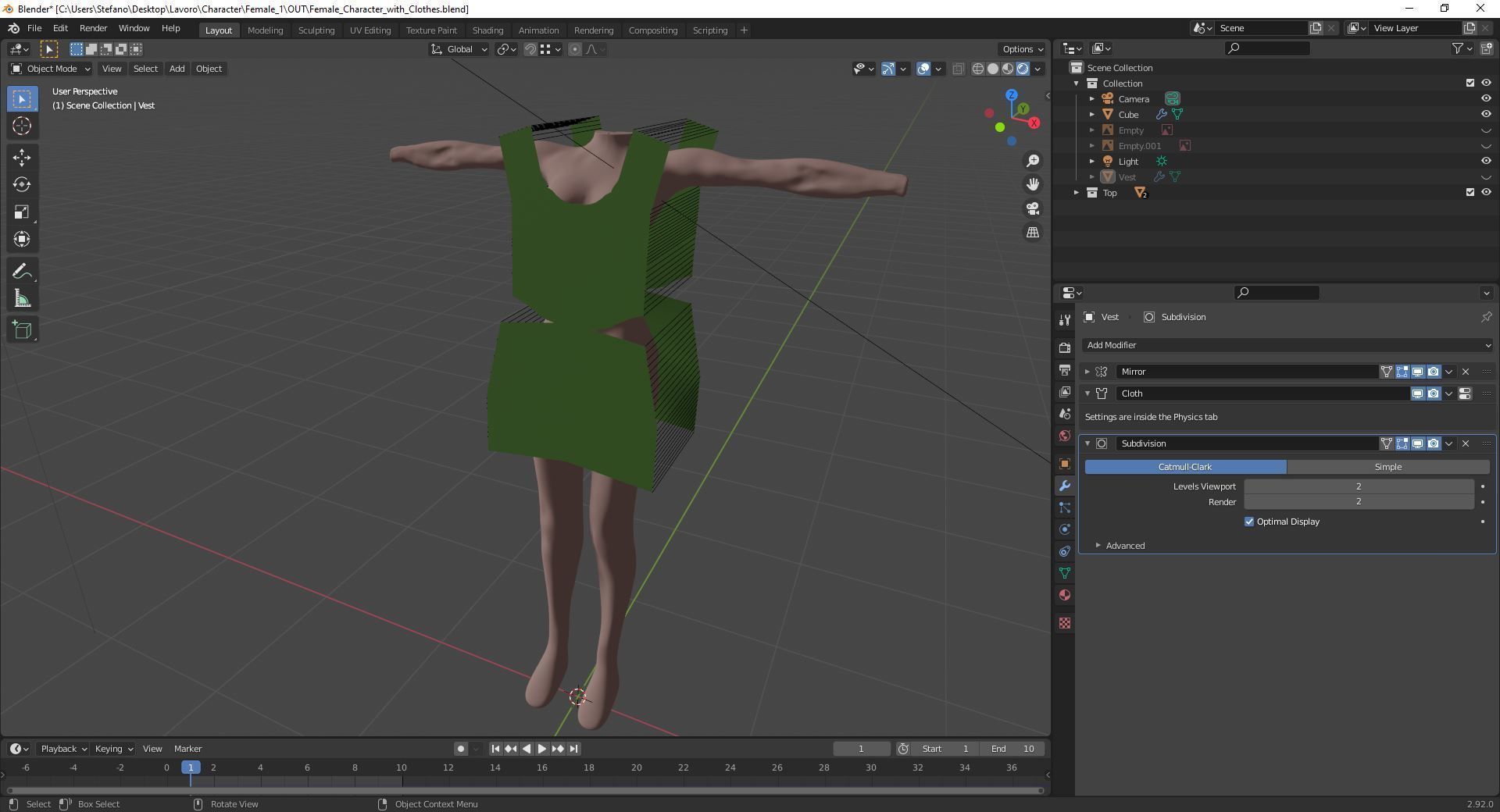
Task: Open the Render menu
Action: coord(93,28)
